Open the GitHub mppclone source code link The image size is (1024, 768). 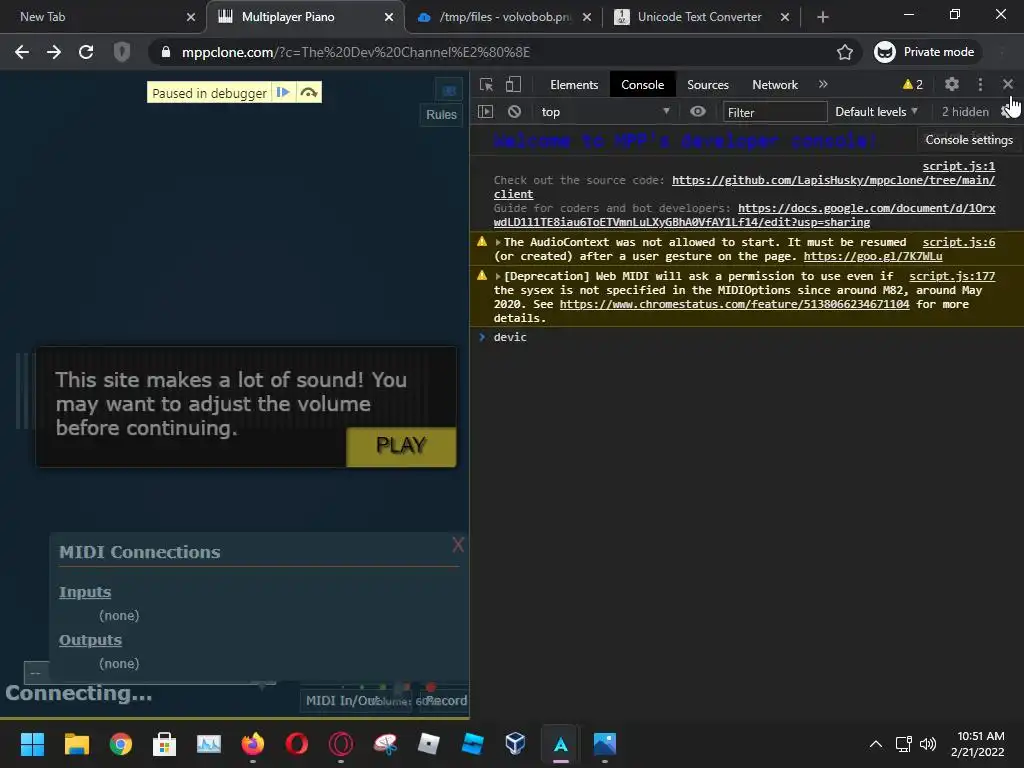[833, 180]
